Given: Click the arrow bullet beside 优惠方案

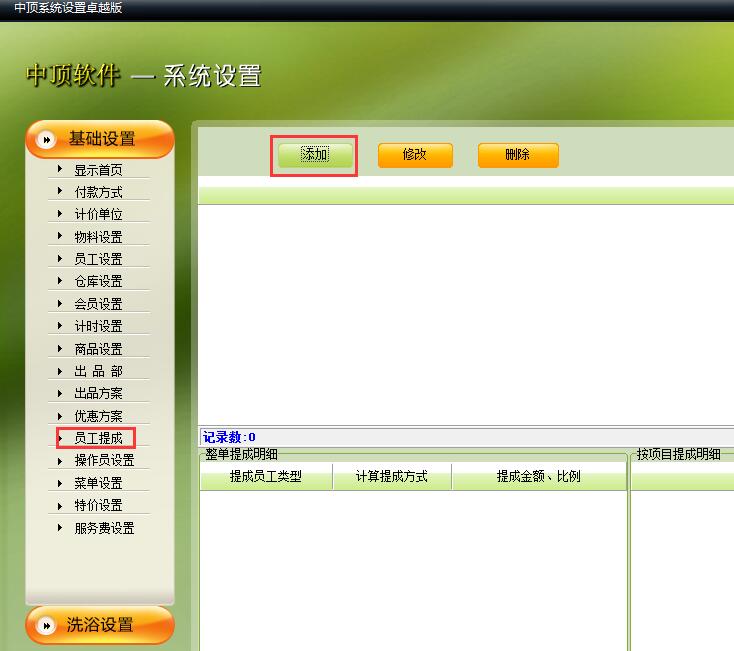Looking at the screenshot, I should pos(60,416).
